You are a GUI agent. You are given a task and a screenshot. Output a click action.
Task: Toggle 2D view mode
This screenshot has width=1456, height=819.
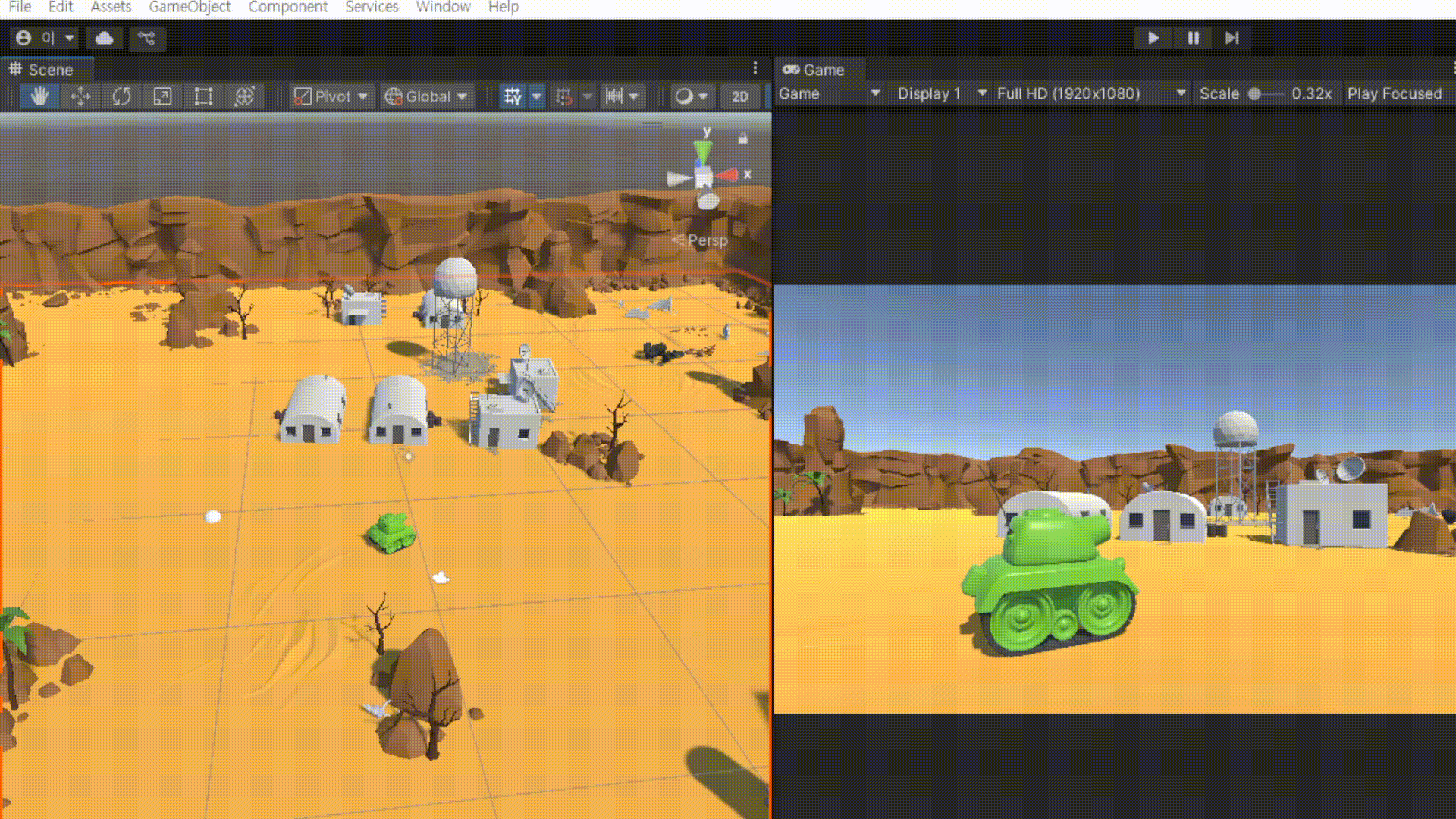point(739,96)
